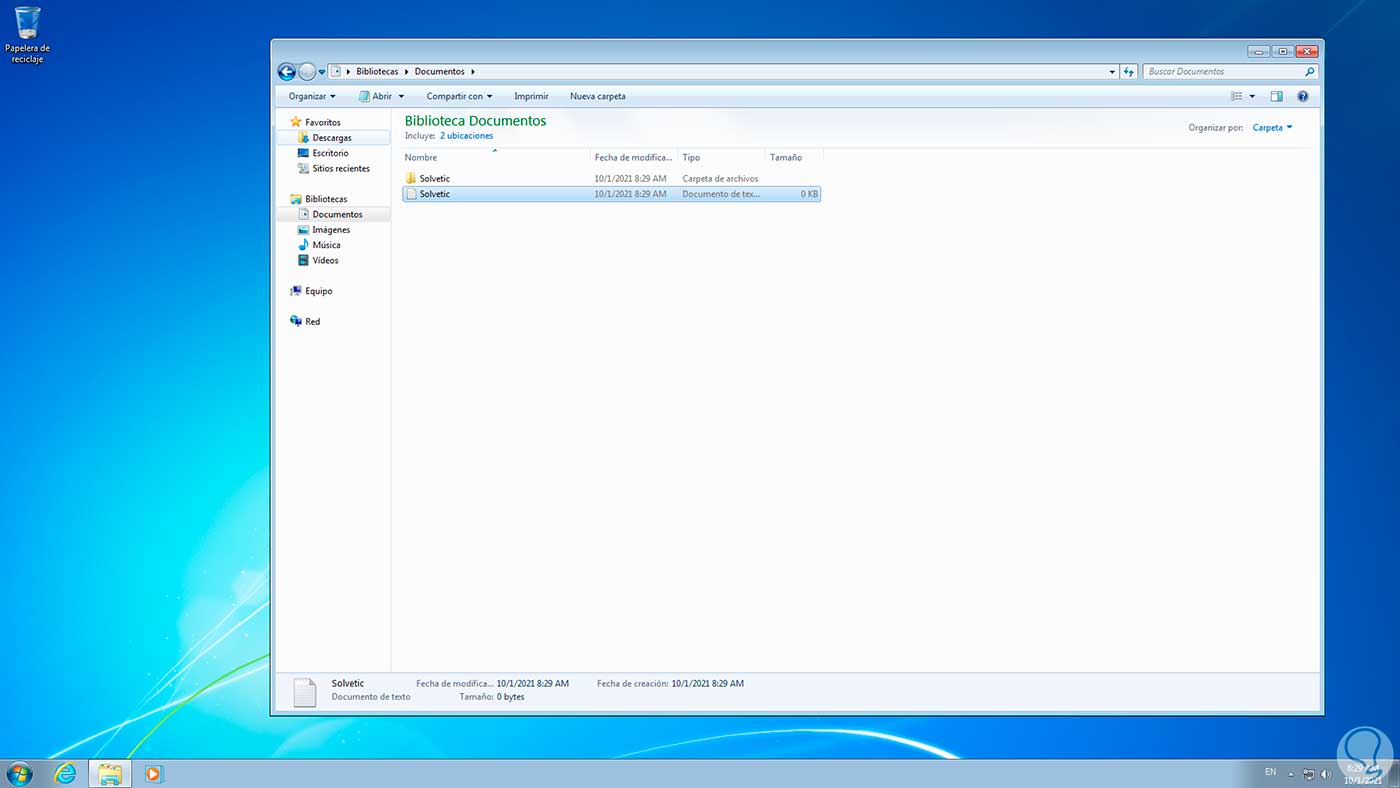Create a Nueva carpeta
Screen dimensions: 1400x788
(x=598, y=97)
